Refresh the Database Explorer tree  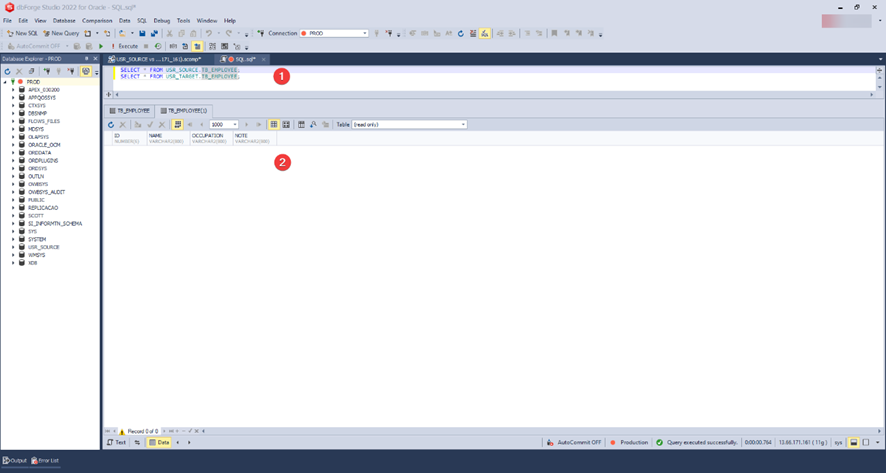click(8, 72)
